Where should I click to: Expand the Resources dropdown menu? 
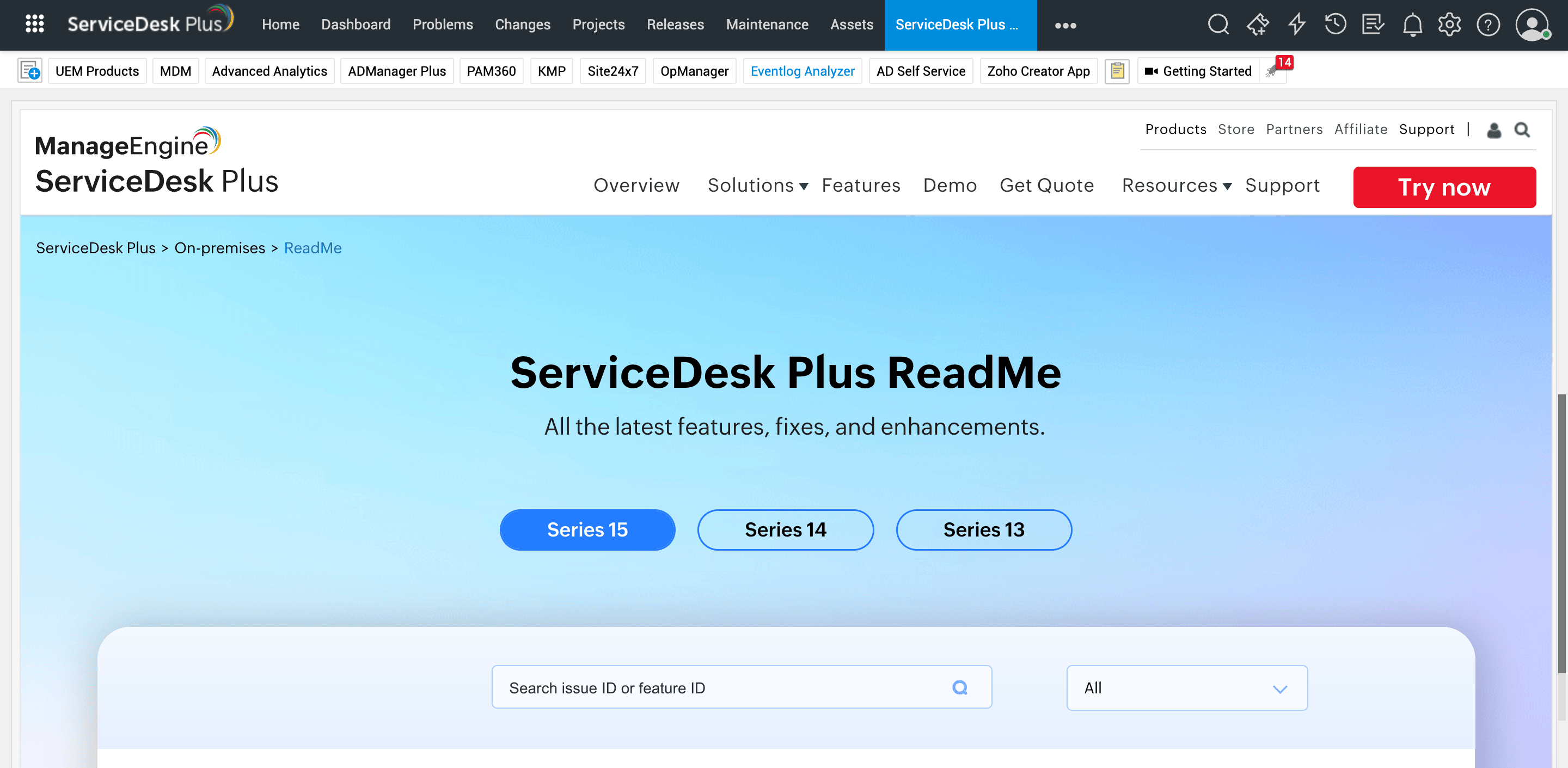[1177, 185]
